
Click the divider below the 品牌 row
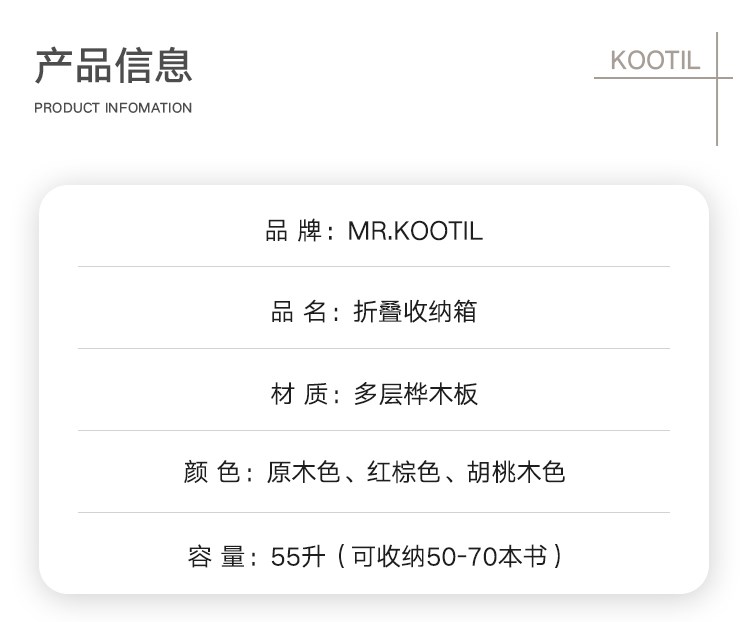[x=373, y=267]
